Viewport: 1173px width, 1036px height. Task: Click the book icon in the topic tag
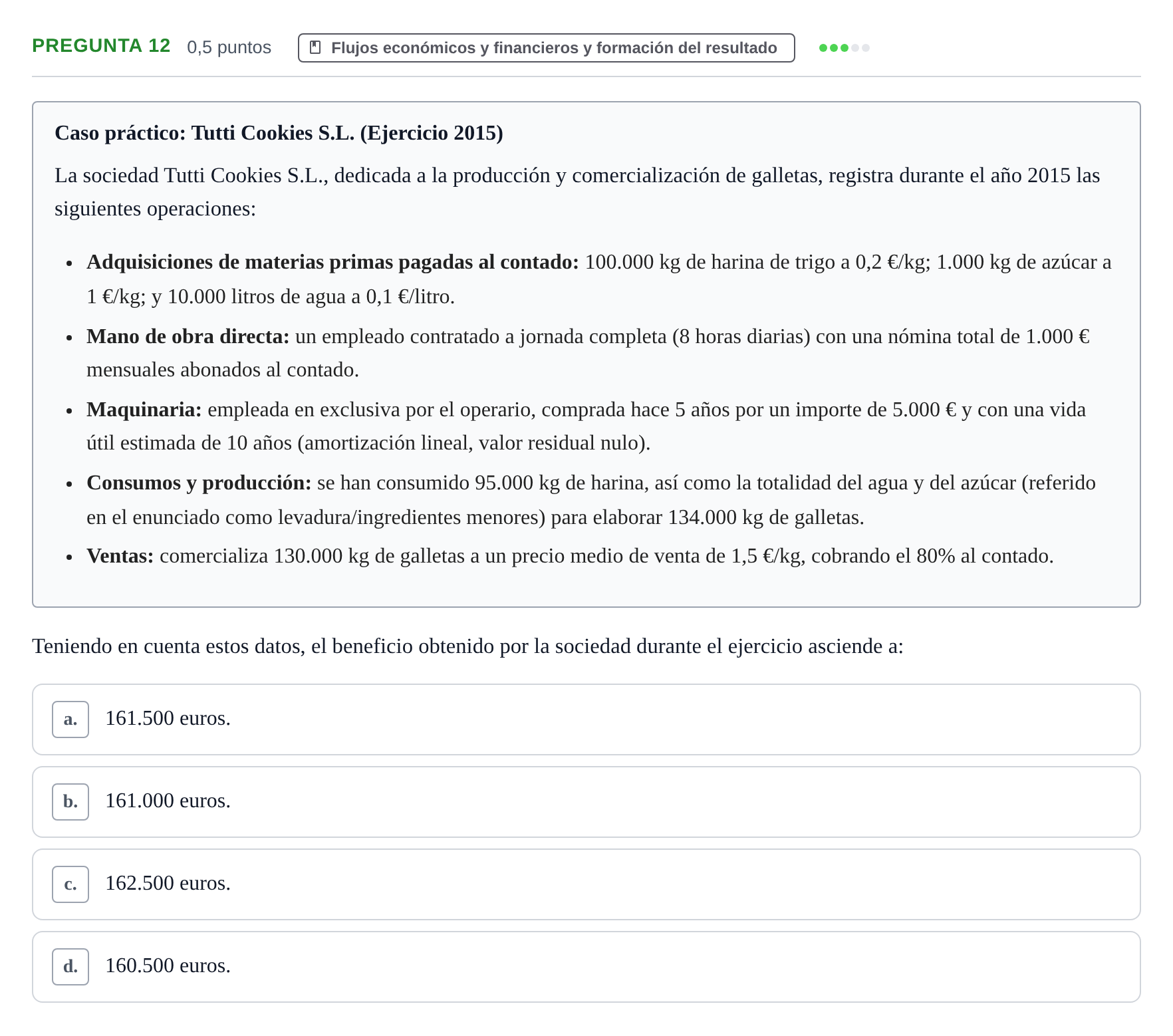tap(316, 48)
